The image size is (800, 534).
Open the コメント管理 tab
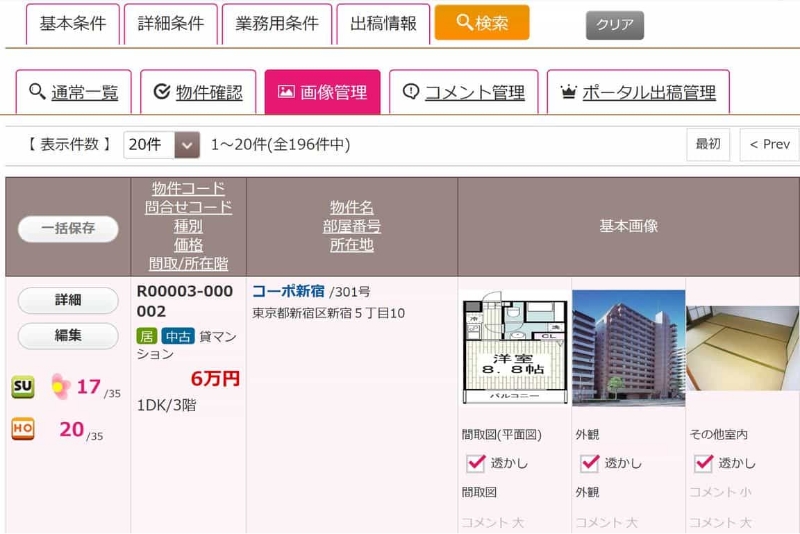click(x=463, y=92)
